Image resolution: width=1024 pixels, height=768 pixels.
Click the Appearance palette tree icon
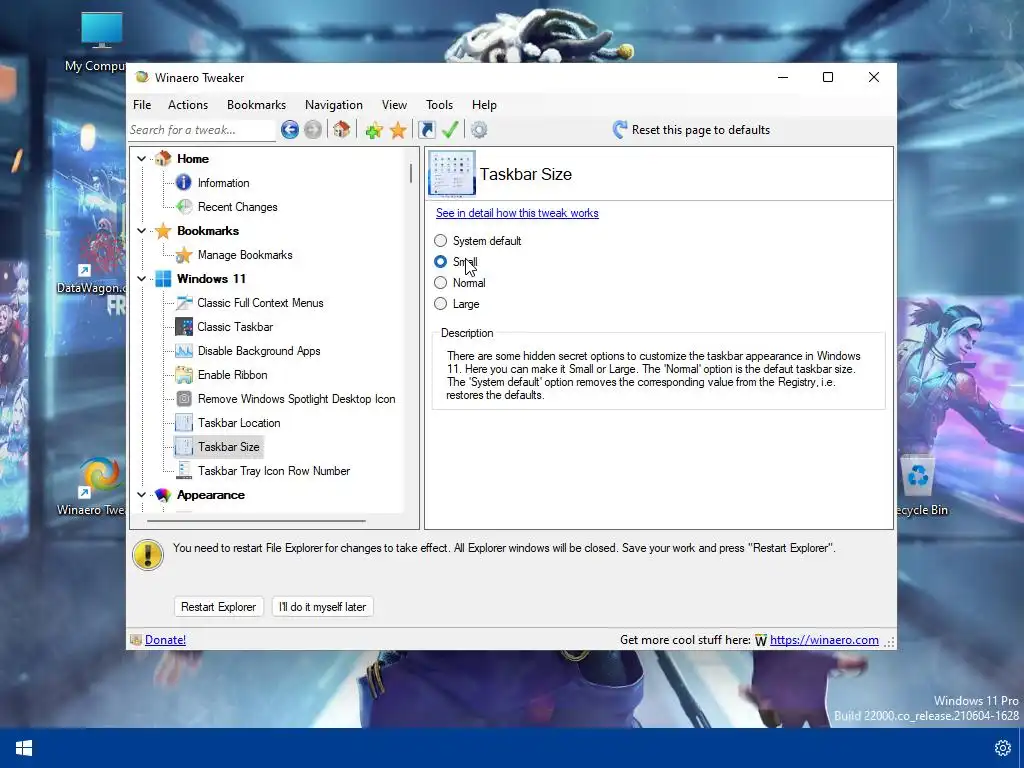pyautogui.click(x=163, y=495)
